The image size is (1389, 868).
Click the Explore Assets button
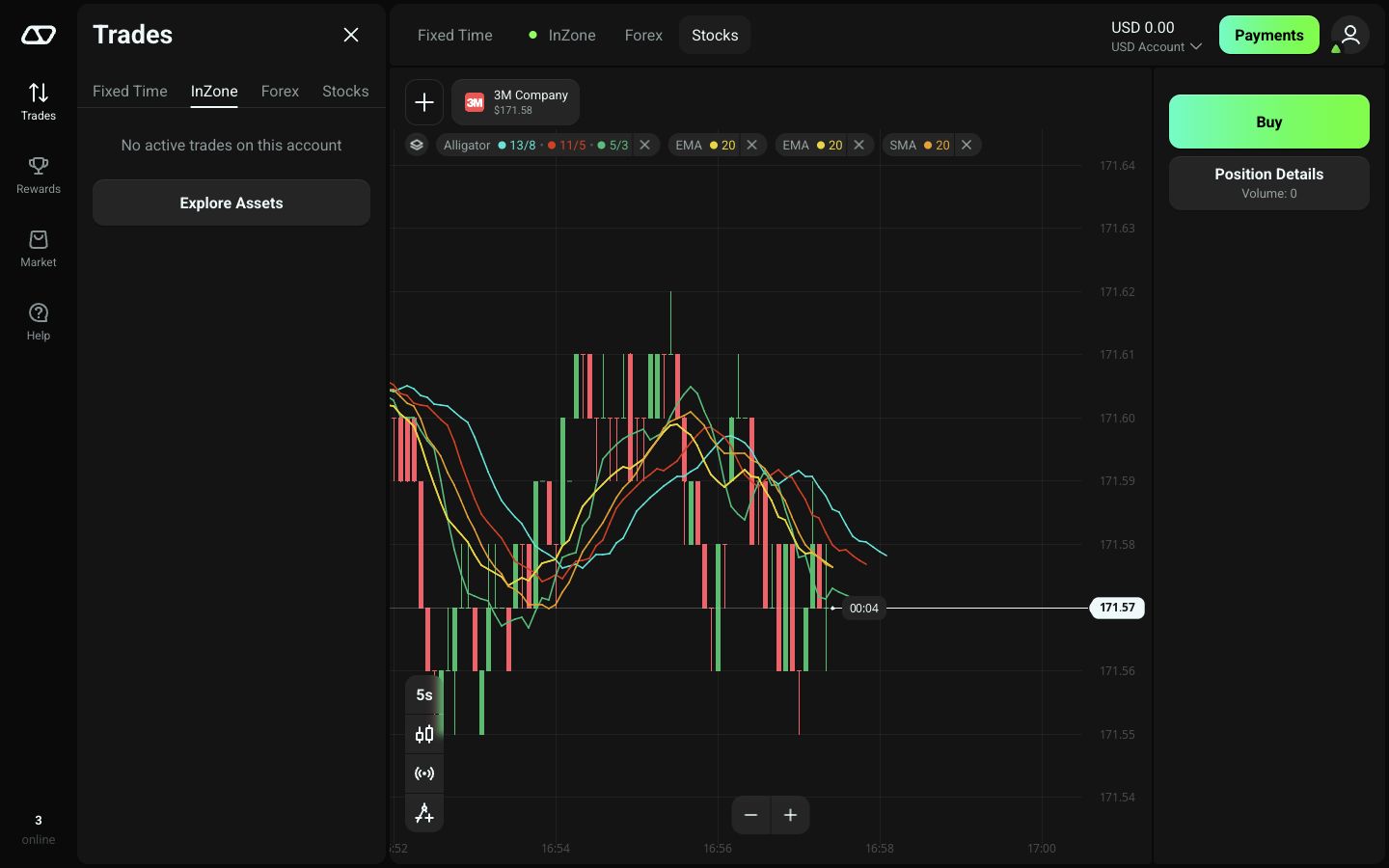[x=231, y=203]
